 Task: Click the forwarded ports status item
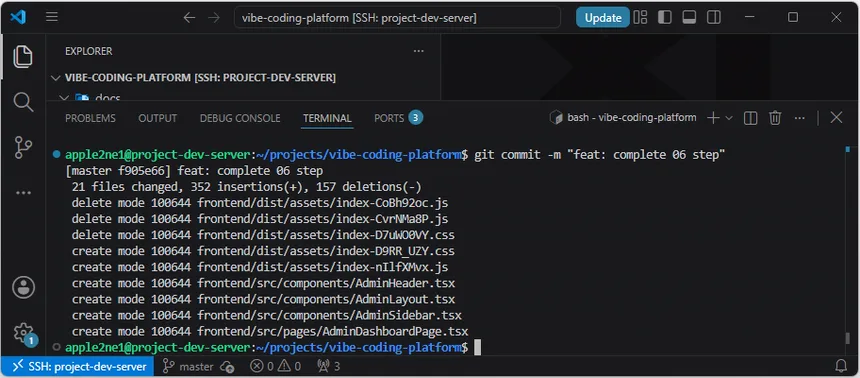click(329, 366)
